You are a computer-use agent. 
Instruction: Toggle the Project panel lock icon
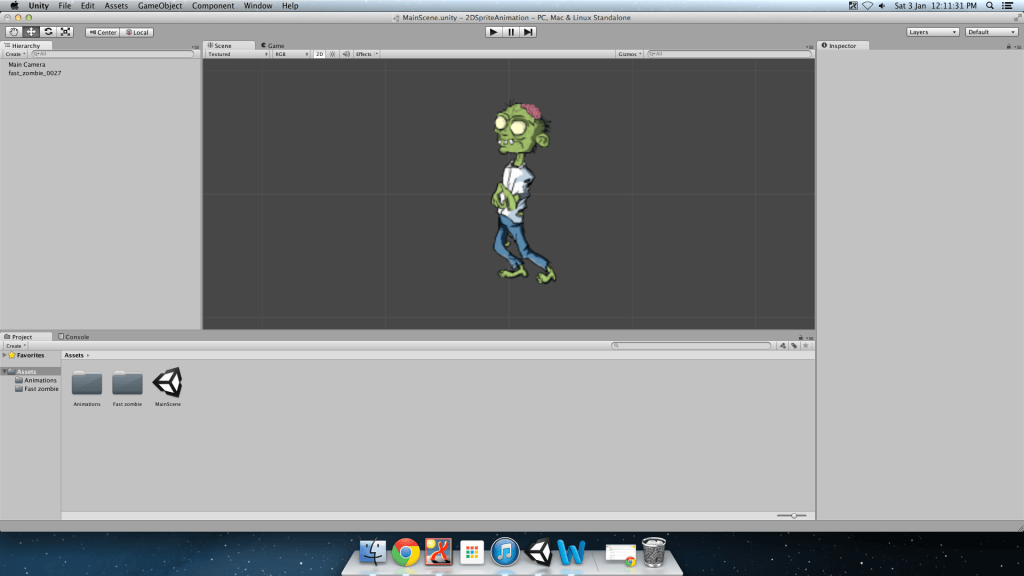pos(801,338)
